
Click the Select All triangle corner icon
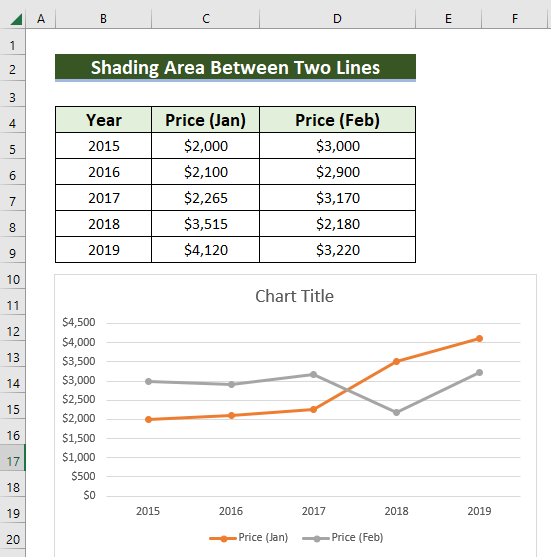point(16,19)
